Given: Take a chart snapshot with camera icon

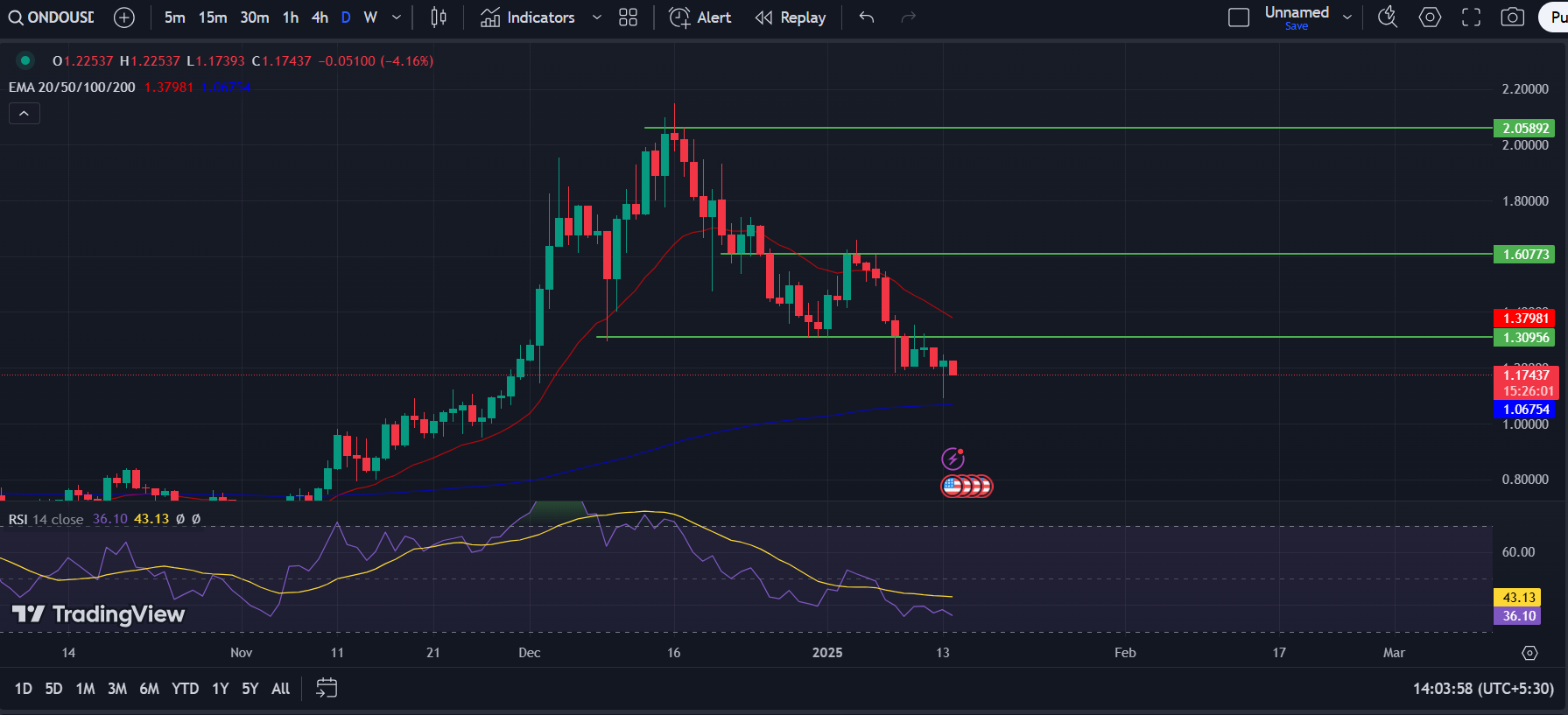Looking at the screenshot, I should (1513, 18).
